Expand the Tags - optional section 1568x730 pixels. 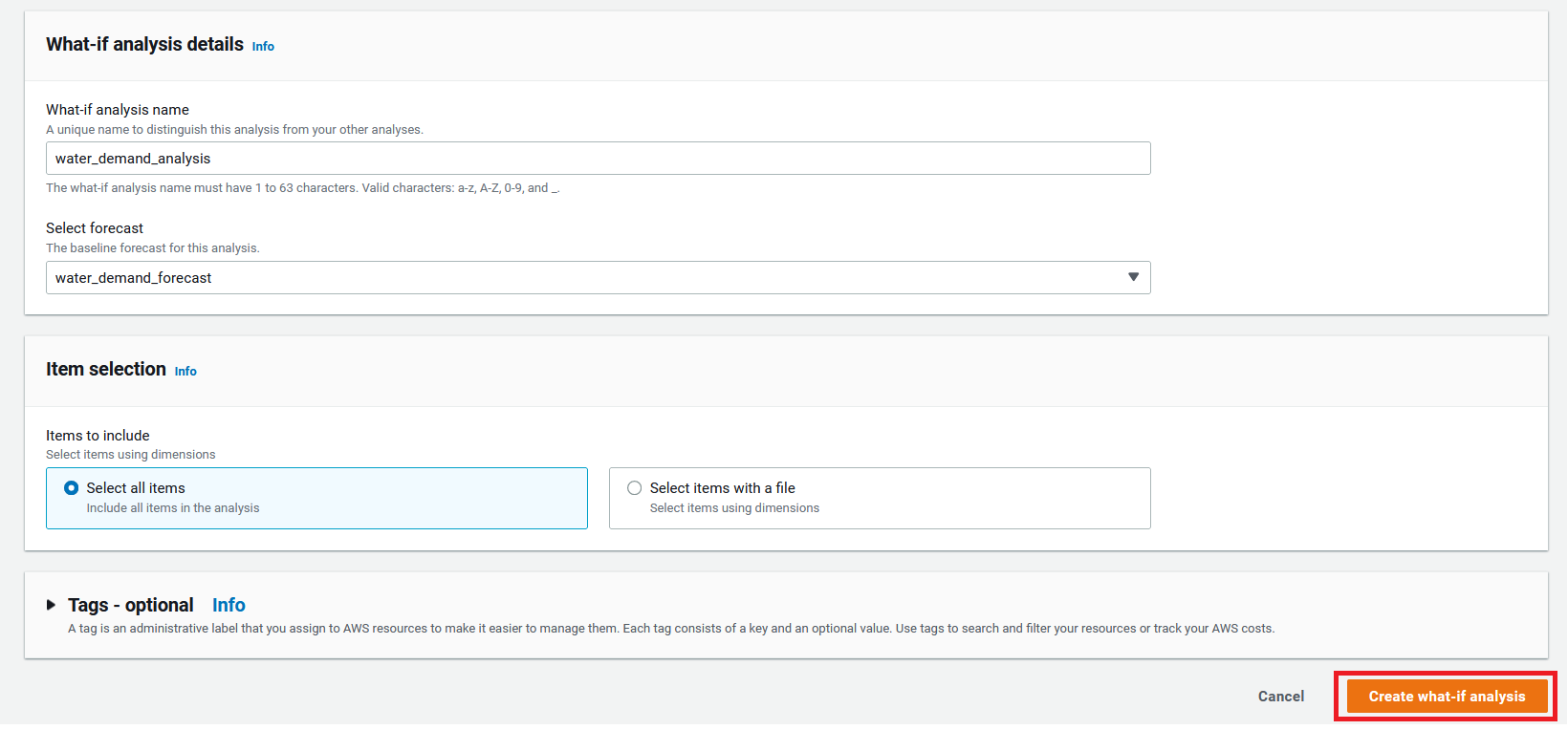click(52, 605)
